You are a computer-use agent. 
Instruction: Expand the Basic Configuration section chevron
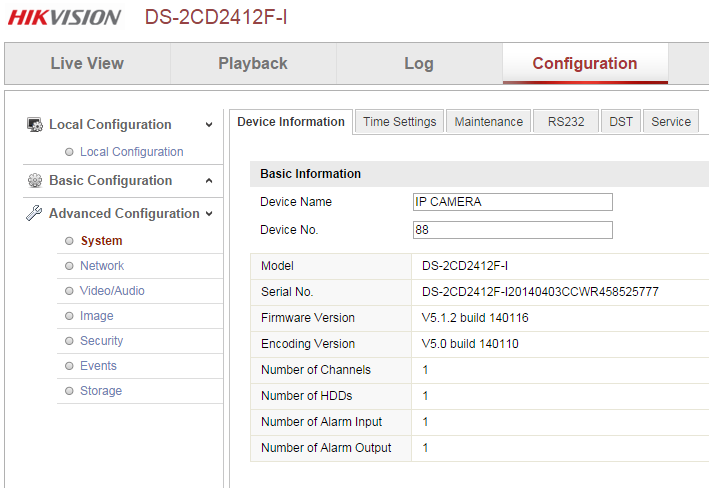(209, 181)
